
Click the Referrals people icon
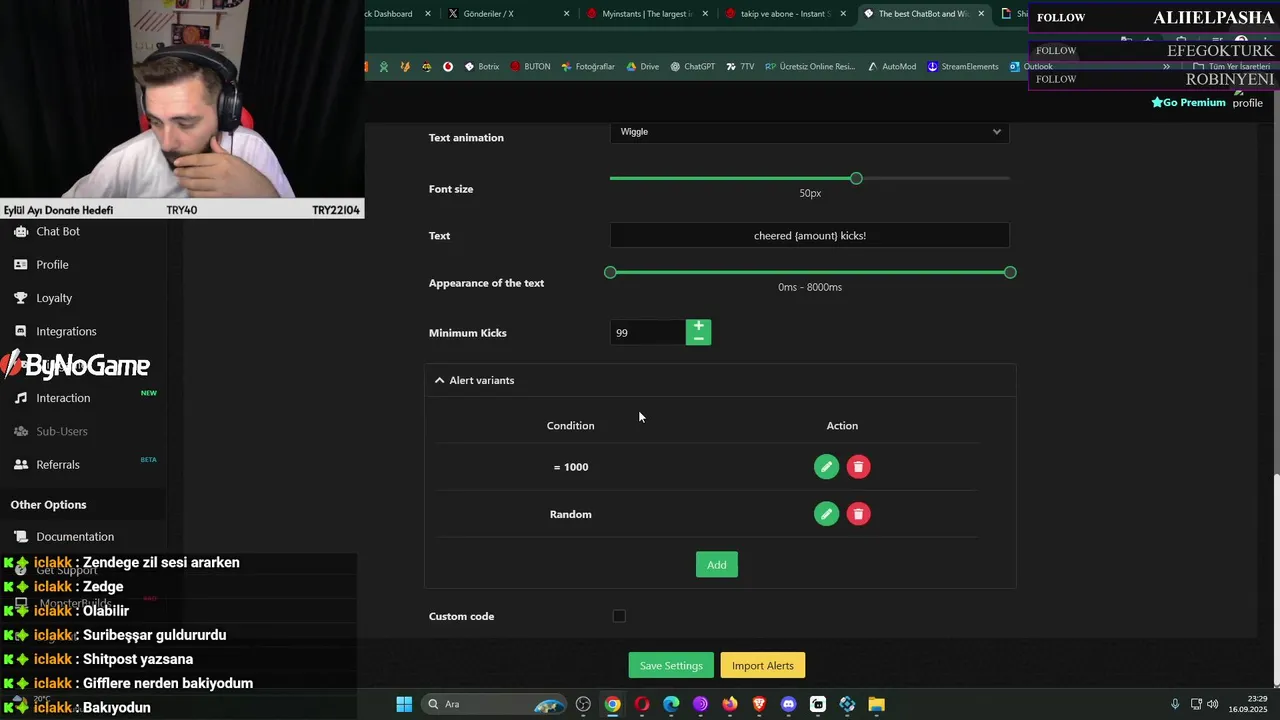click(x=21, y=465)
